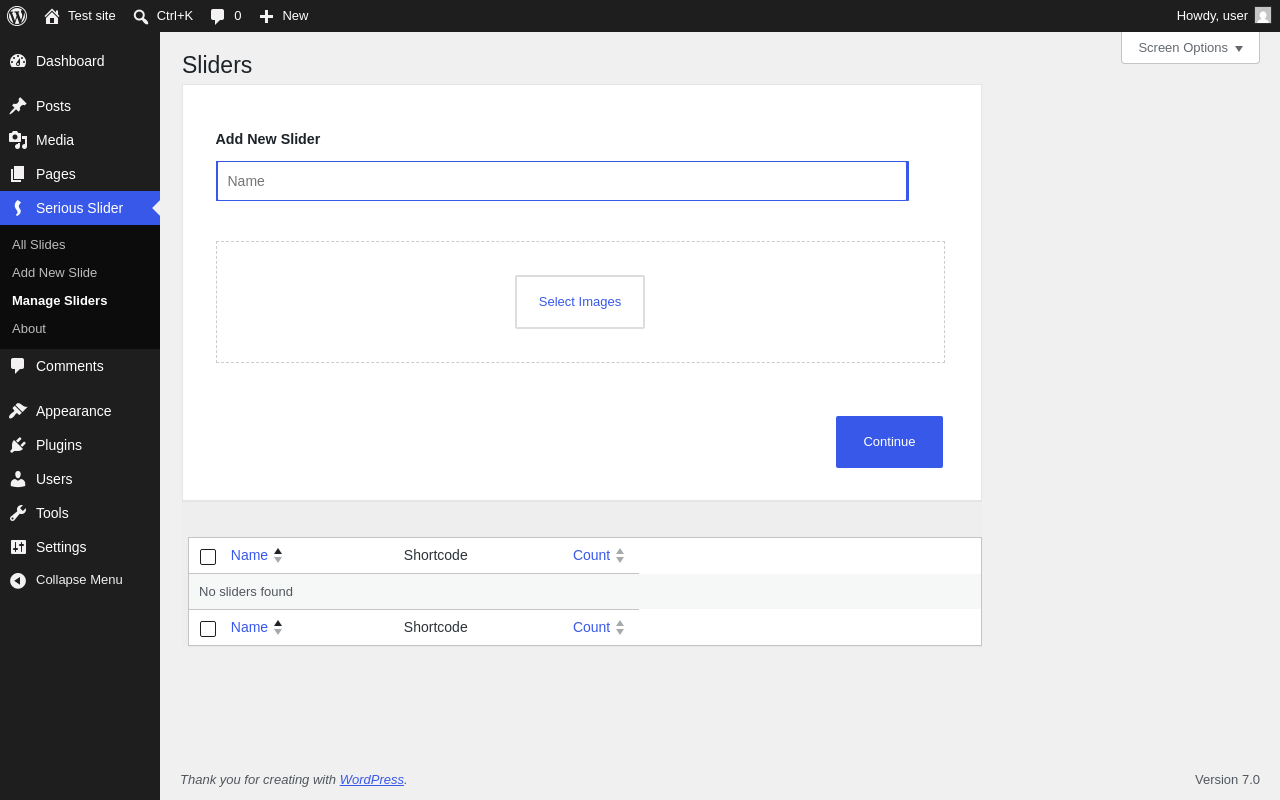The width and height of the screenshot is (1280, 800).
Task: Click the 'No sliders found' row
Action: pyautogui.click(x=585, y=591)
